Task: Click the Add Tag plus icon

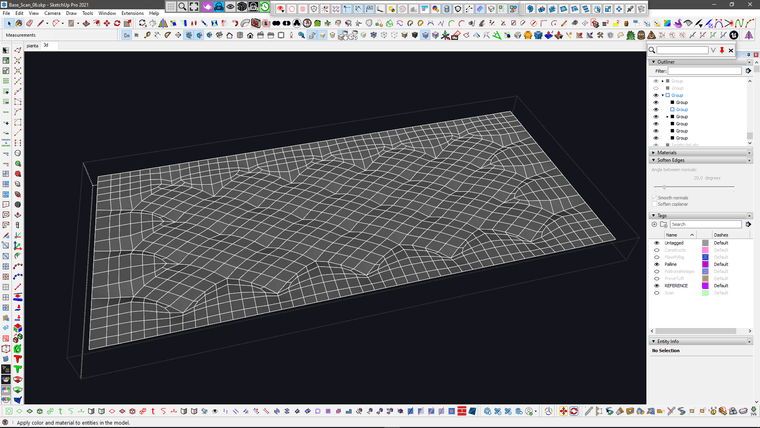Action: [x=656, y=224]
